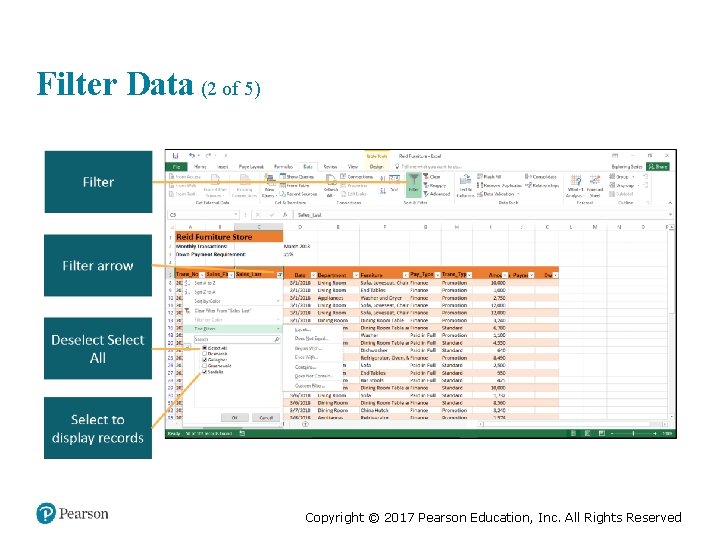Screen dimensions: 720x540
Task: Click the Filter funnel button in ribbon
Action: pos(413,183)
